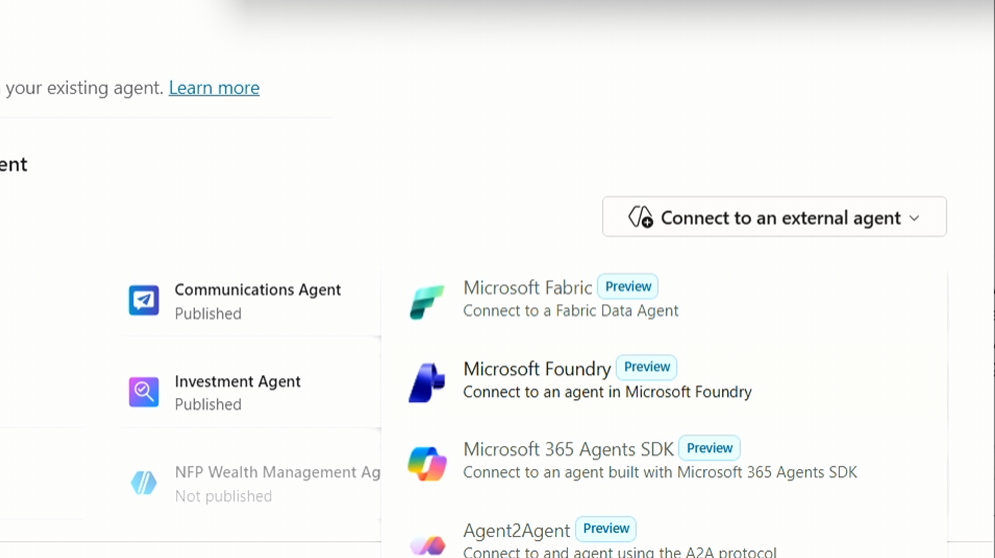This screenshot has width=995, height=558.
Task: Select the NFP Wealth Management agent name
Action: (x=277, y=473)
